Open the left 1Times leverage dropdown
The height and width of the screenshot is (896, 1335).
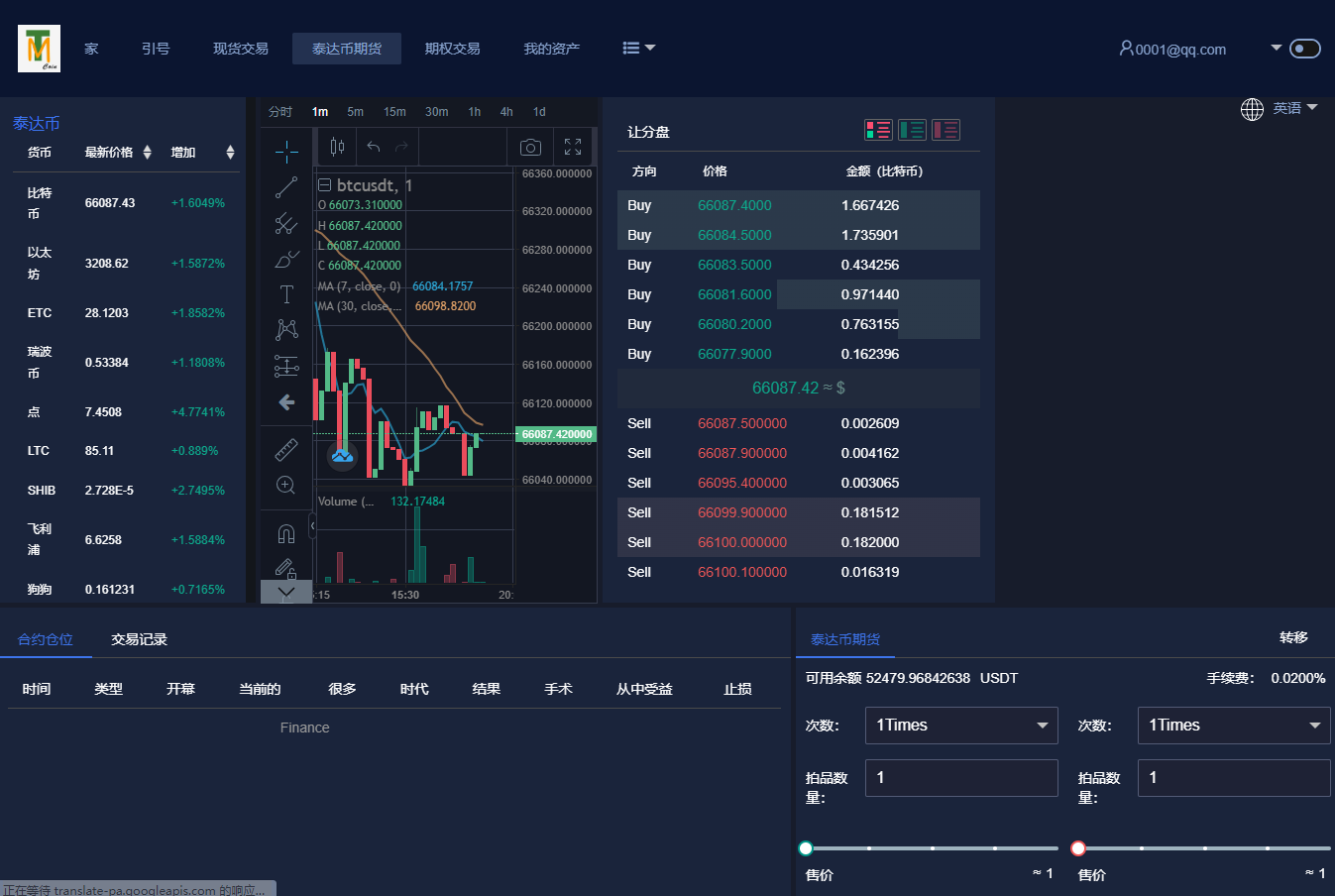coord(960,726)
